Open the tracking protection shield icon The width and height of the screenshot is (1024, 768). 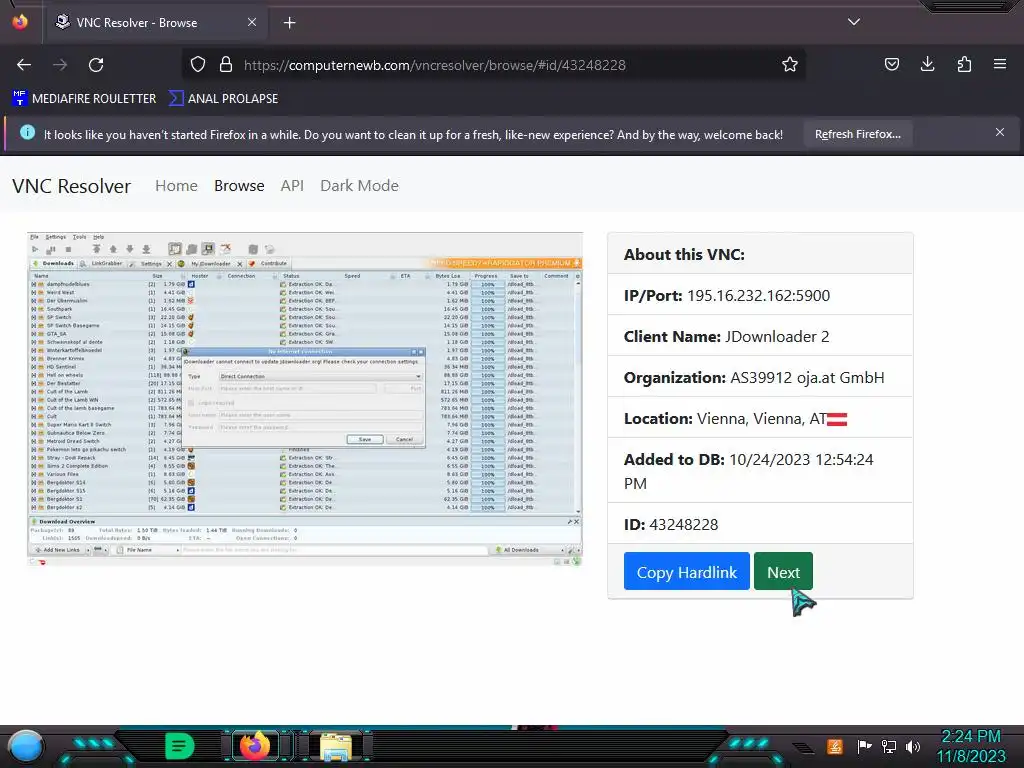pos(198,65)
